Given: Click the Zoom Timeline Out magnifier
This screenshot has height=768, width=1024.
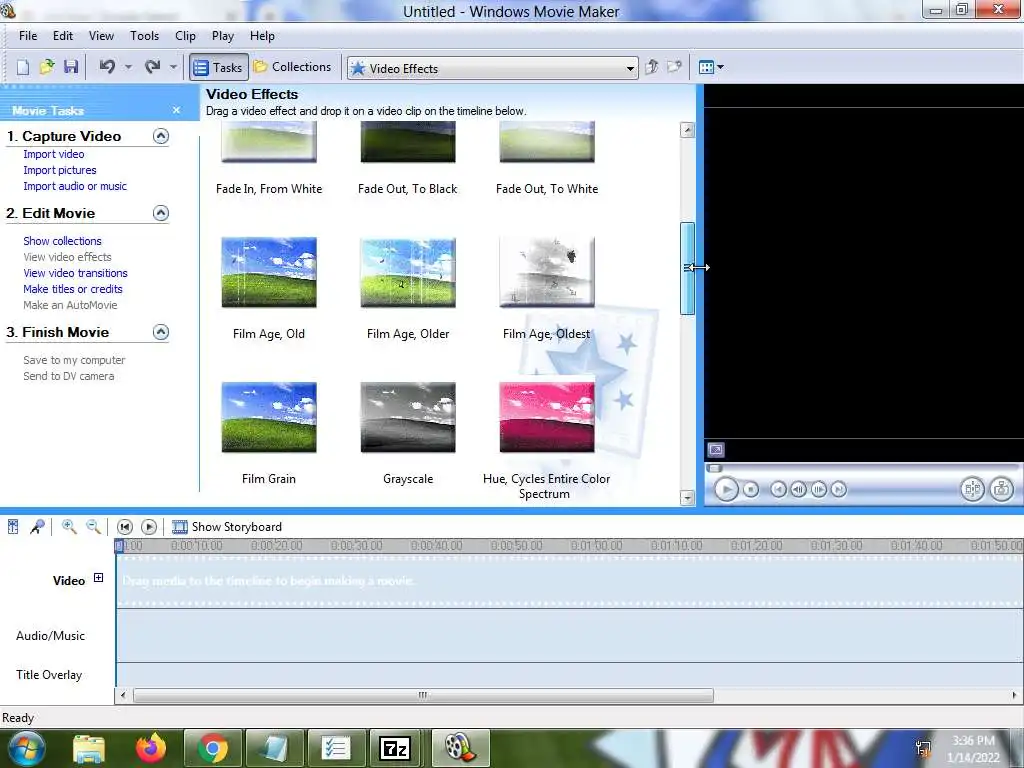Looking at the screenshot, I should pos(93,526).
